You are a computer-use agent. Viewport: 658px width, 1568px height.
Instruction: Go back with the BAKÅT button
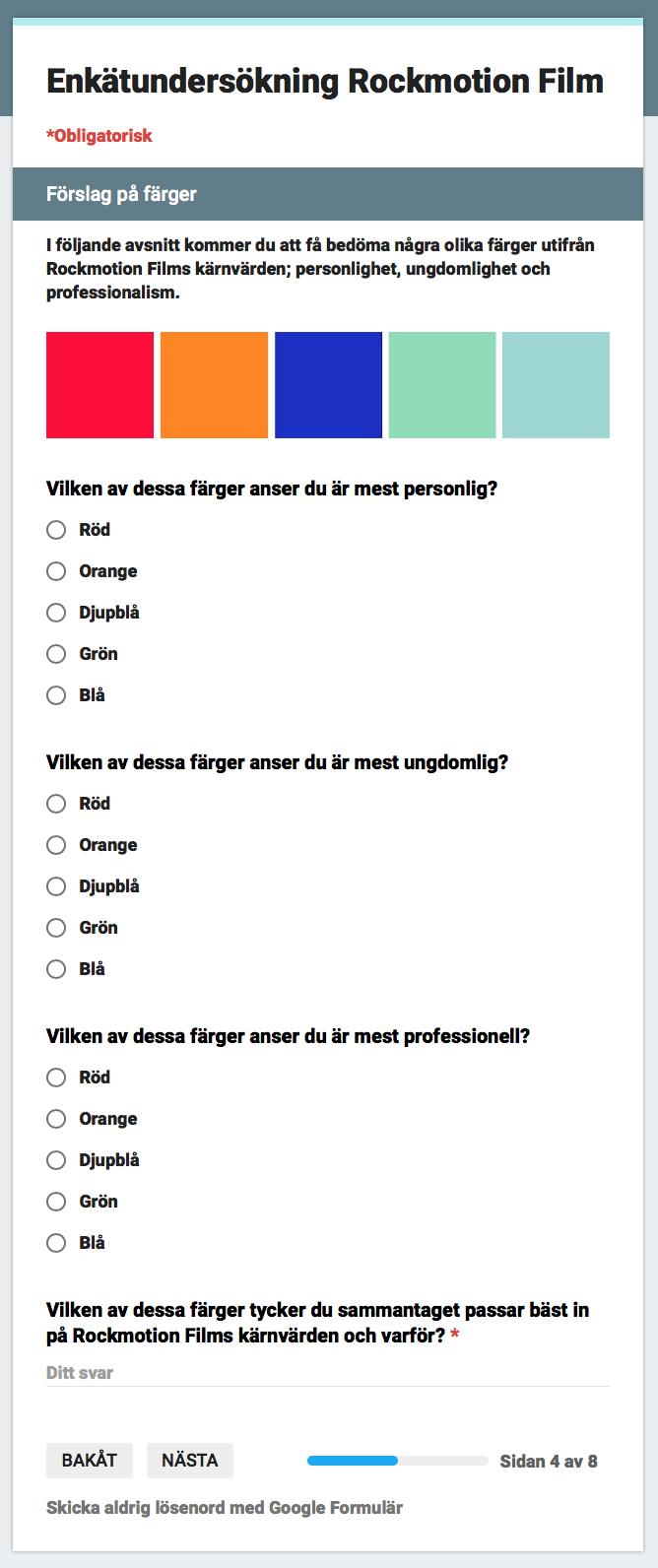click(90, 1461)
